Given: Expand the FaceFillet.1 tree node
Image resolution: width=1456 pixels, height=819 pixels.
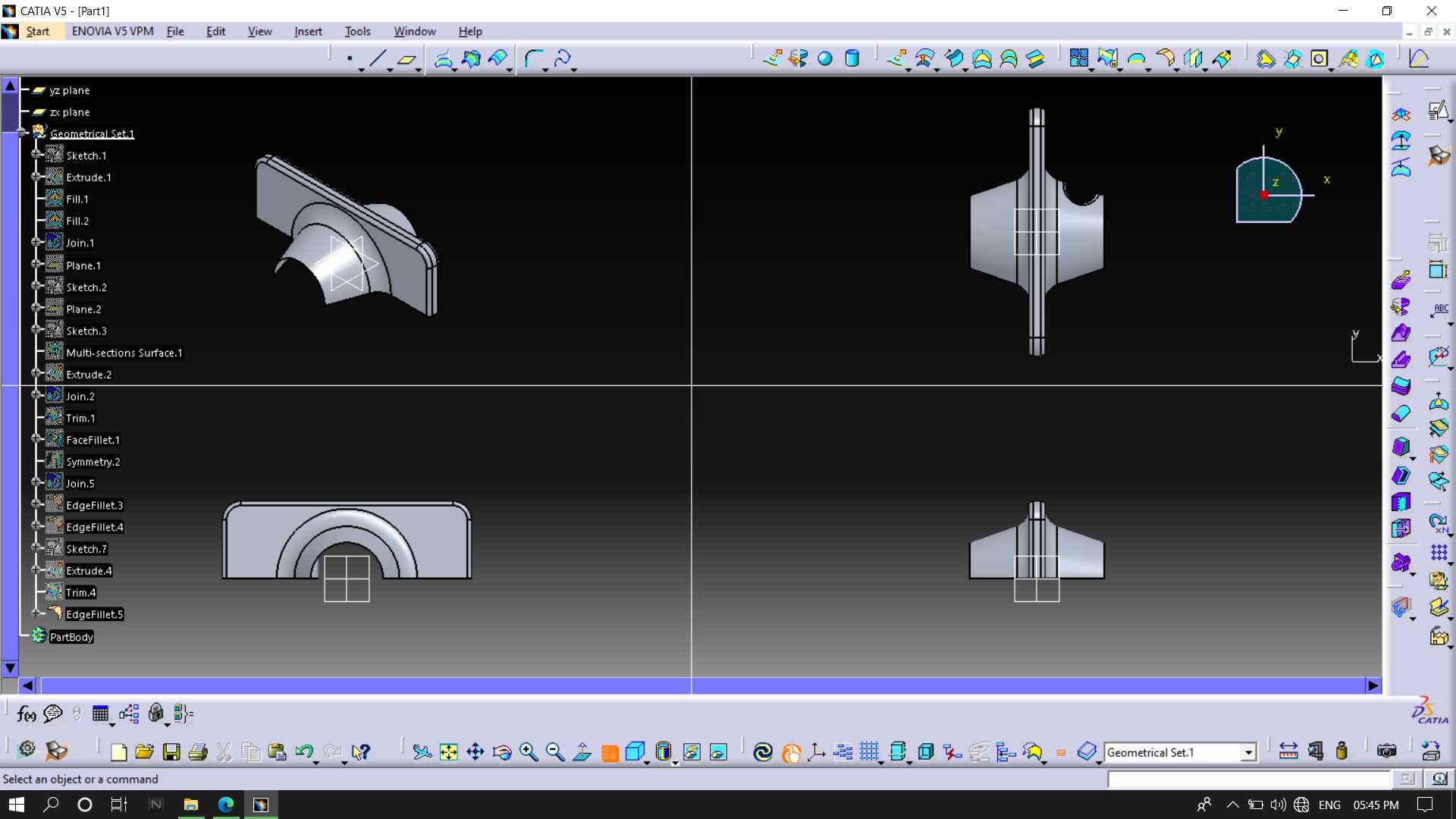Looking at the screenshot, I should (x=36, y=438).
